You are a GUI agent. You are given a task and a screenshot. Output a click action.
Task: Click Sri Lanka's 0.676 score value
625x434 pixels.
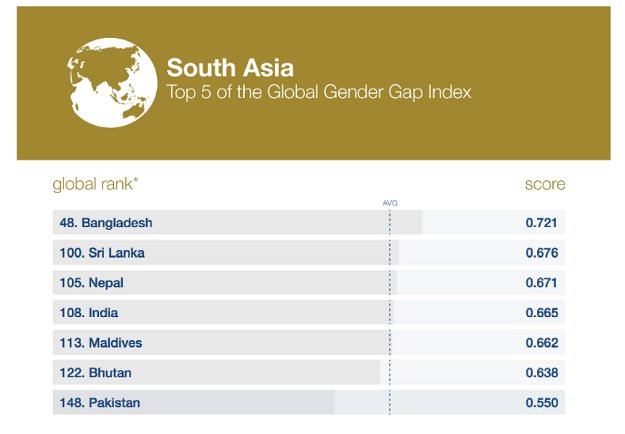pos(542,253)
